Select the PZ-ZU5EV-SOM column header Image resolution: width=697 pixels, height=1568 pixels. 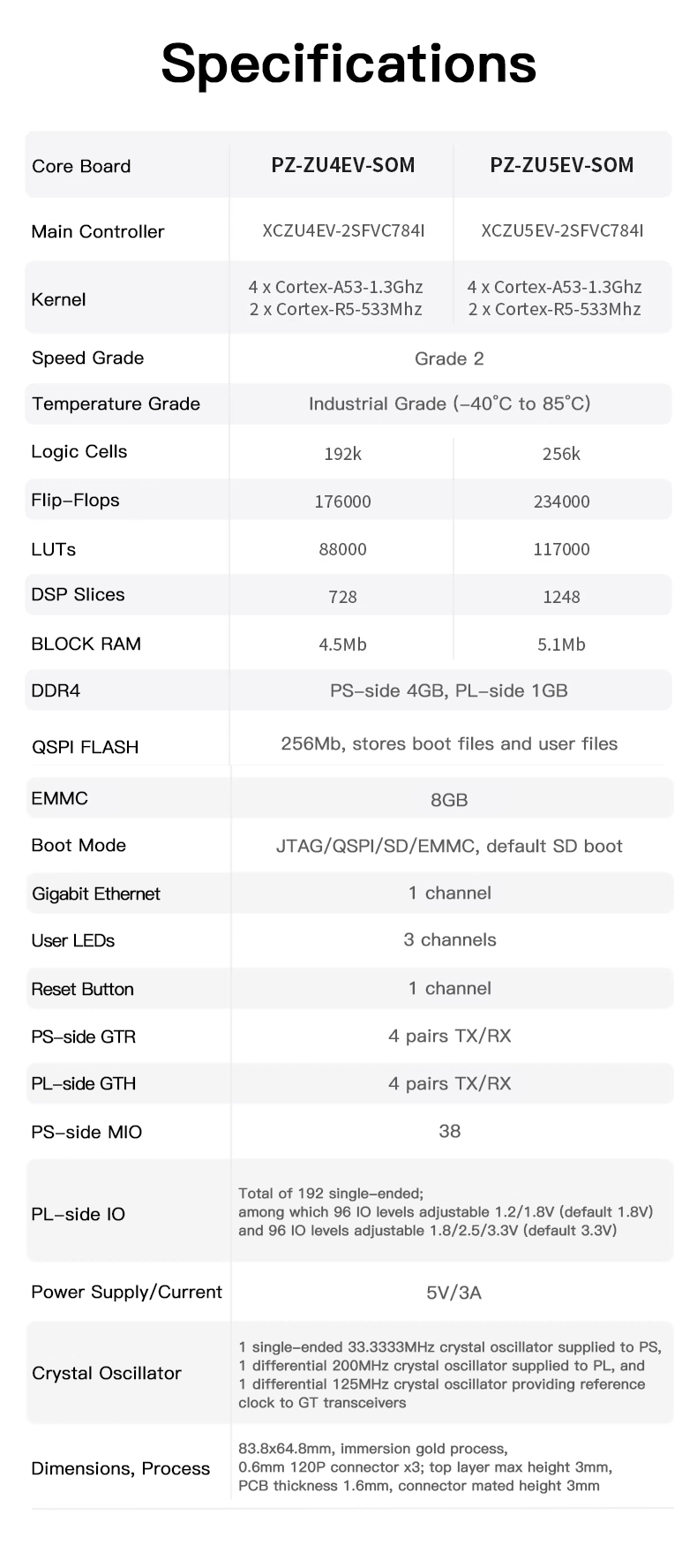point(562,165)
